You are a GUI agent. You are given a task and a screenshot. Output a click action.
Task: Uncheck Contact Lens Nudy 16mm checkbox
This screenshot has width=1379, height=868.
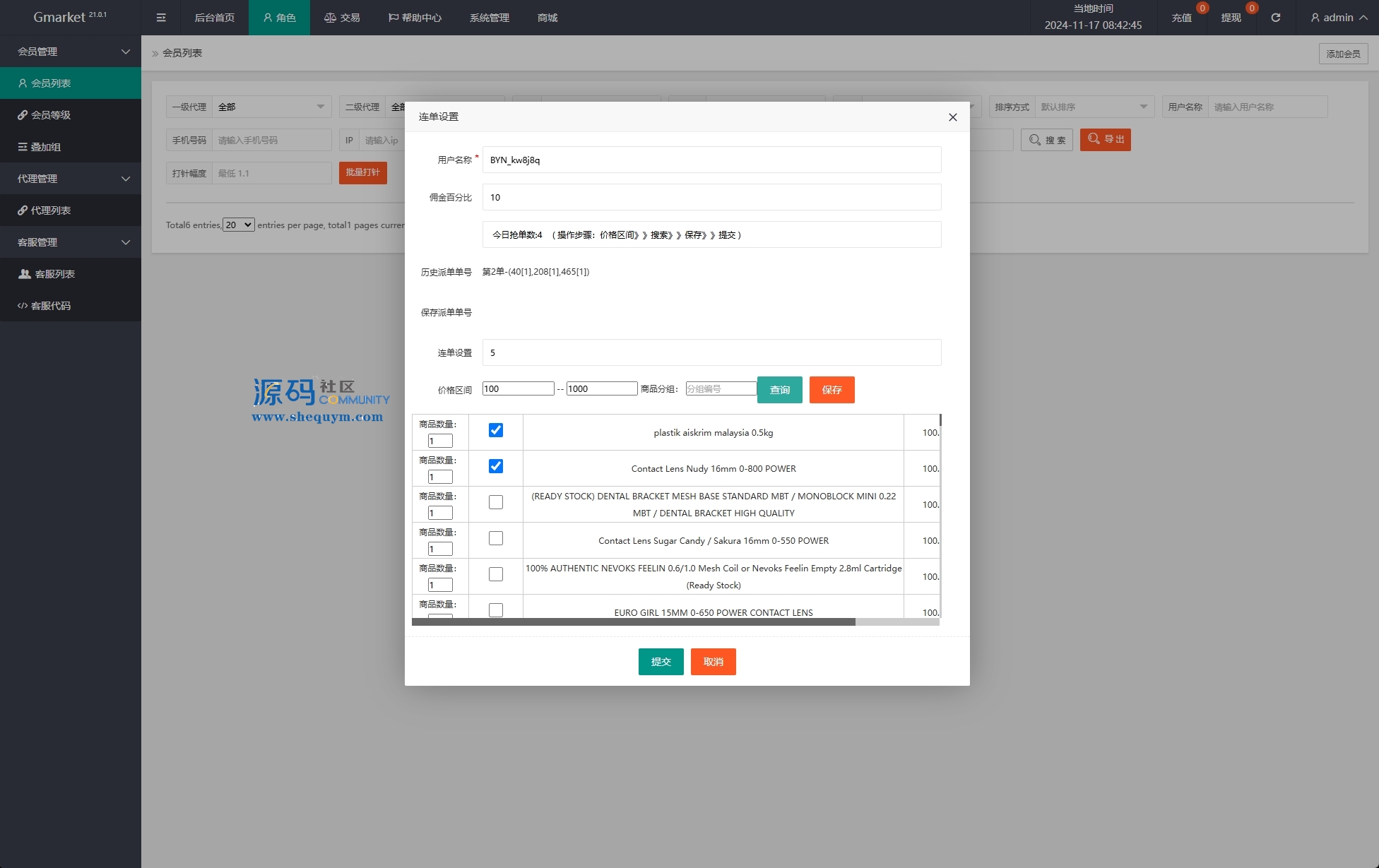[x=496, y=466]
